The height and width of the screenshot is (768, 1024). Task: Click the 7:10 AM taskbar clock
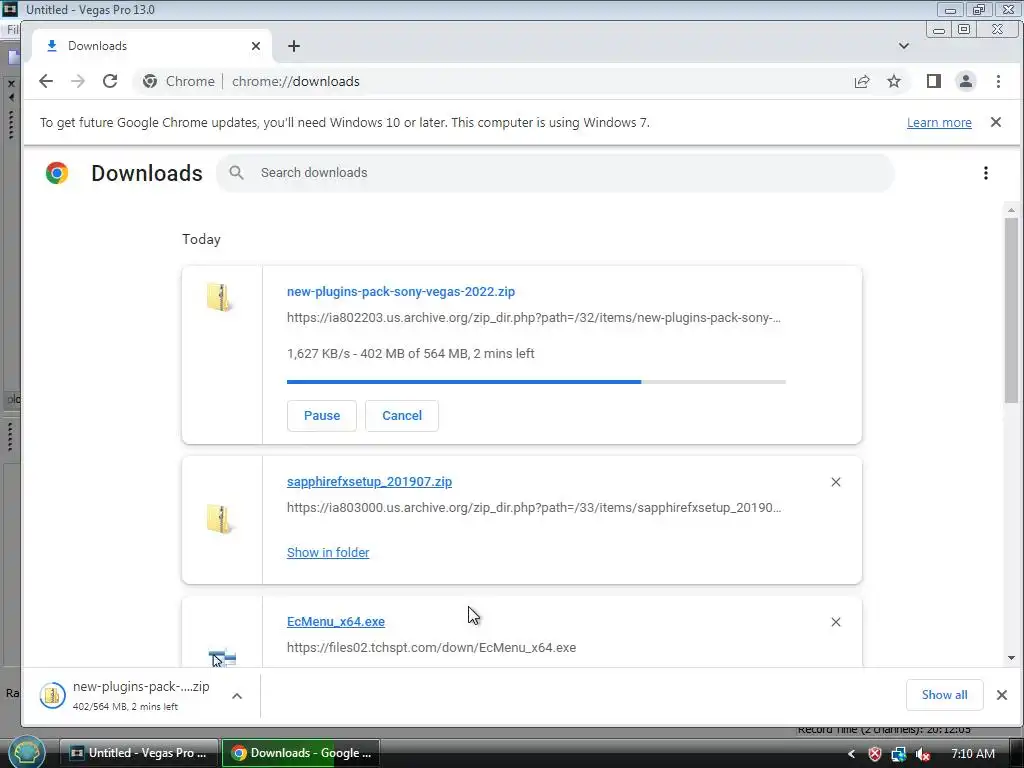point(972,754)
